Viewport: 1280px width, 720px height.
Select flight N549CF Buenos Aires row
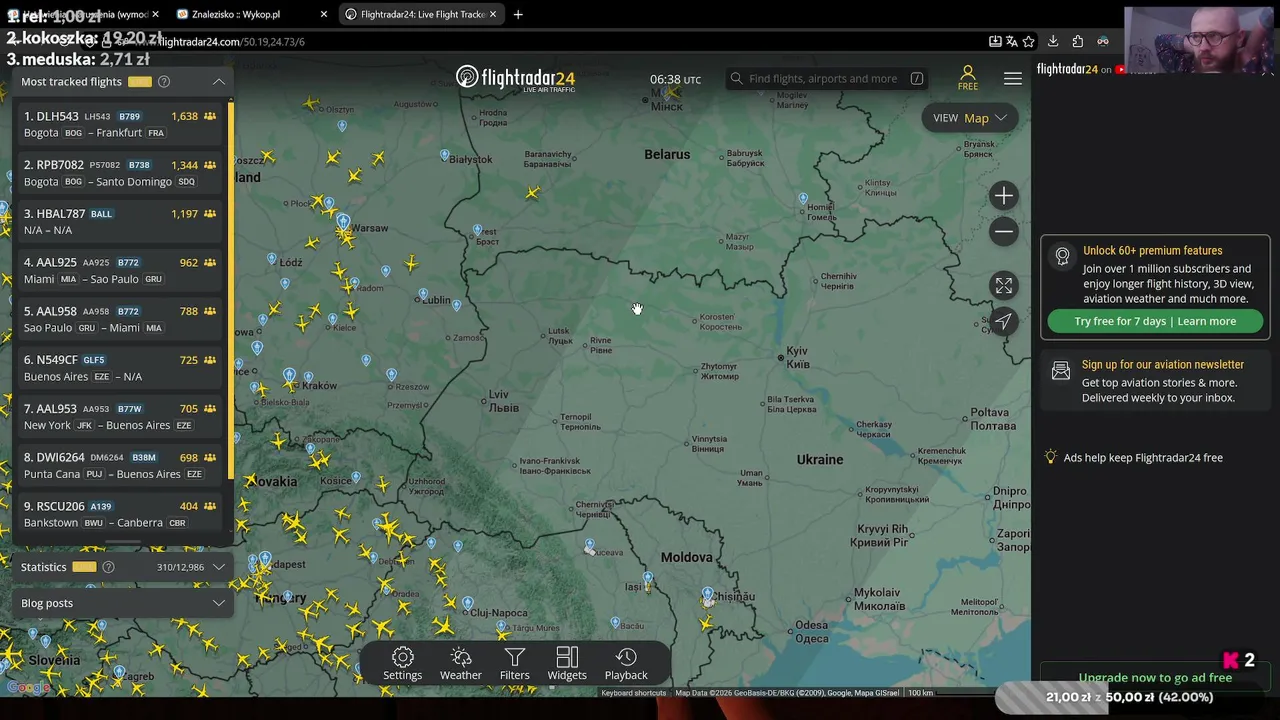[x=121, y=368]
